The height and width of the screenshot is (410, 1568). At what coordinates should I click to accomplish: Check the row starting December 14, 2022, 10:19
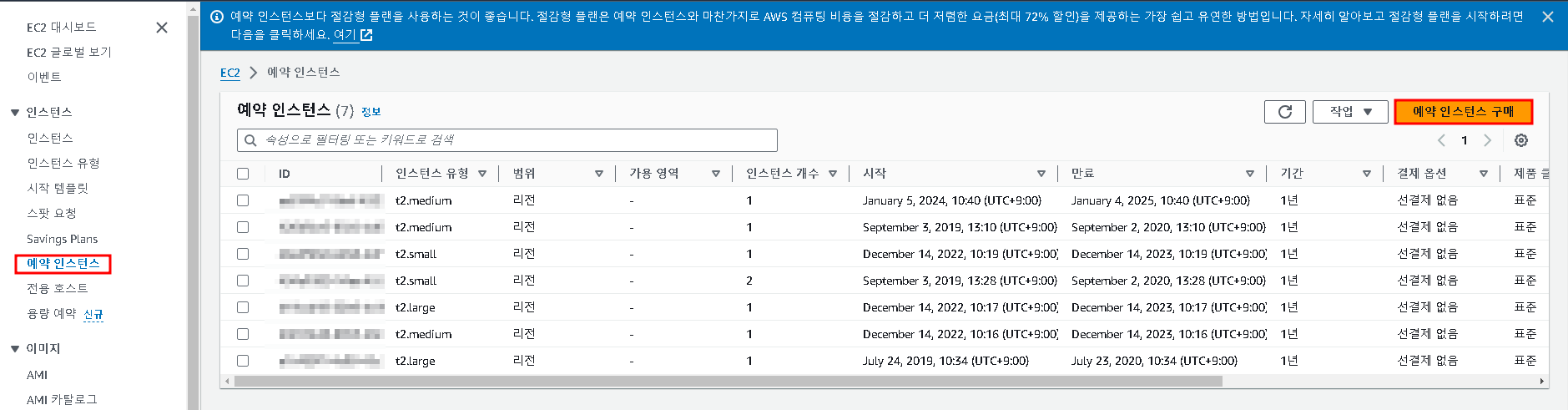243,254
